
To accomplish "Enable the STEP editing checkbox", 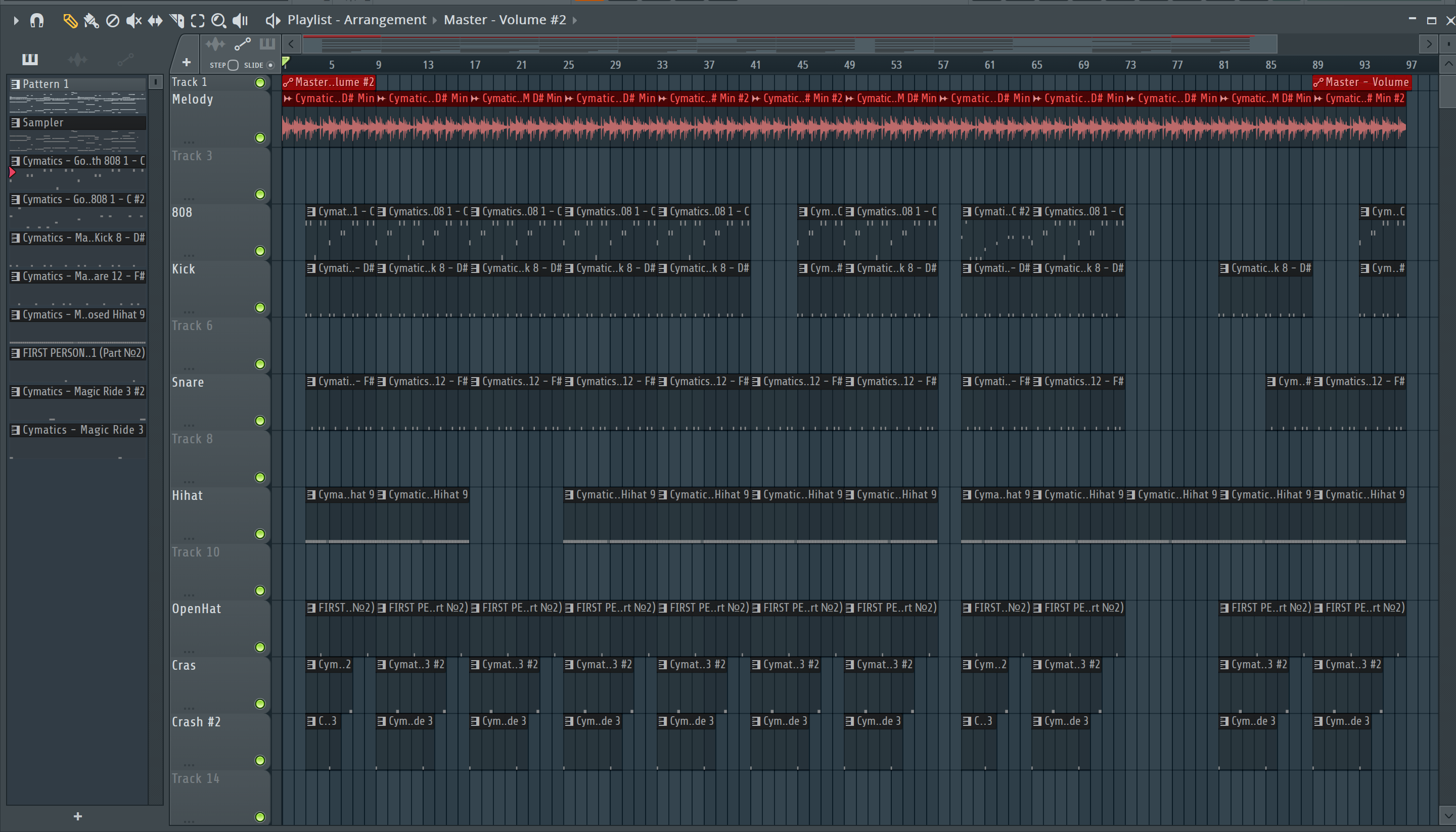I will tap(233, 65).
